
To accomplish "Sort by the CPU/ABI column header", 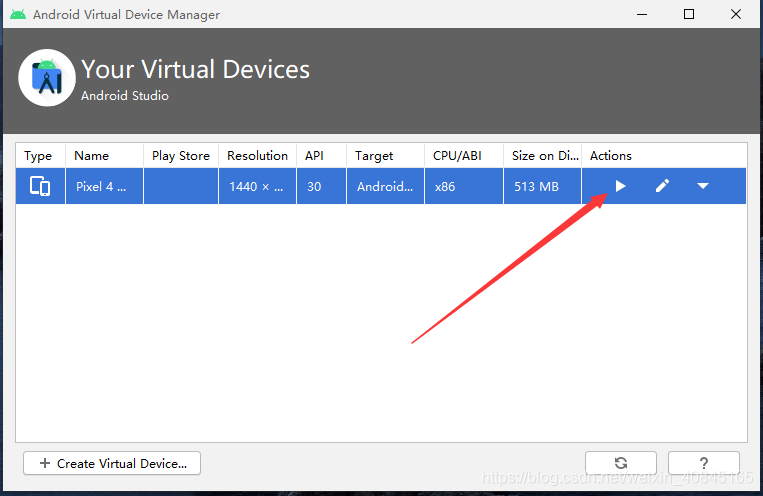I will pos(464,156).
